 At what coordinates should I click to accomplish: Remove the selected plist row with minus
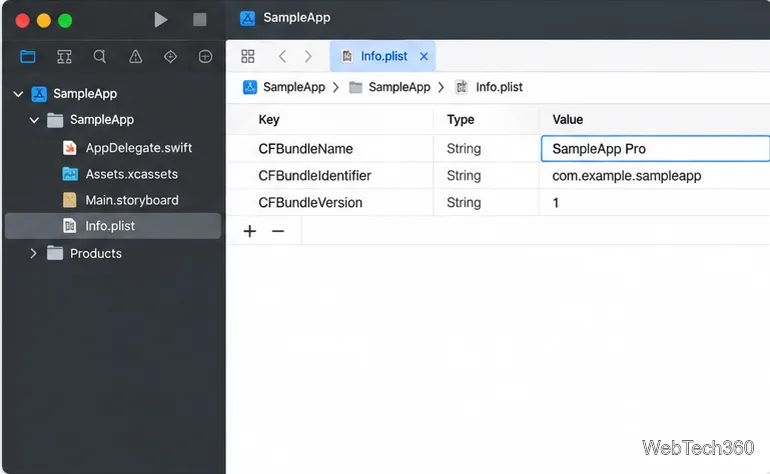click(278, 231)
